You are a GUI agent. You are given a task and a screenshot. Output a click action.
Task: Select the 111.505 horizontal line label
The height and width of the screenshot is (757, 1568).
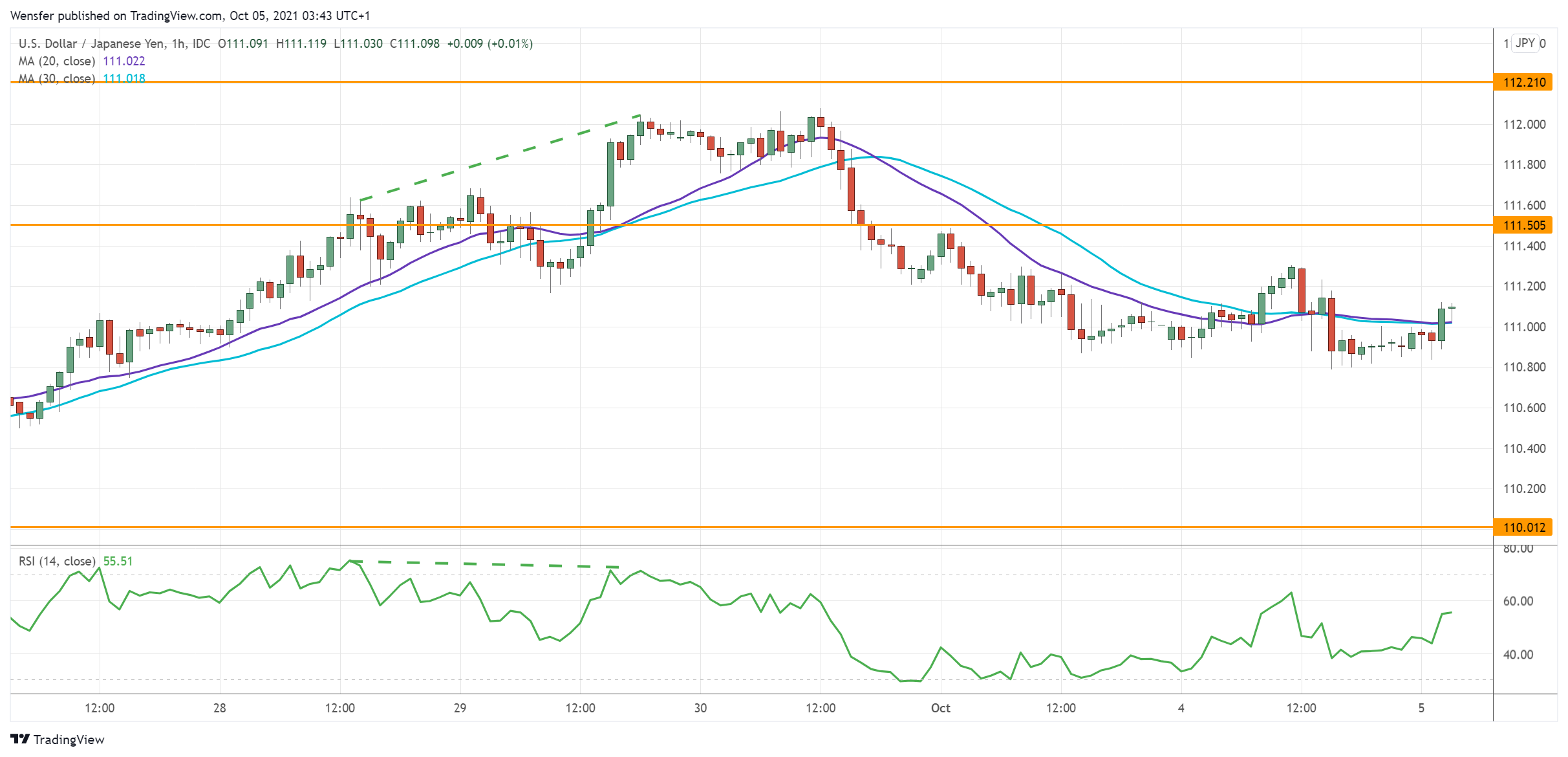click(1523, 225)
